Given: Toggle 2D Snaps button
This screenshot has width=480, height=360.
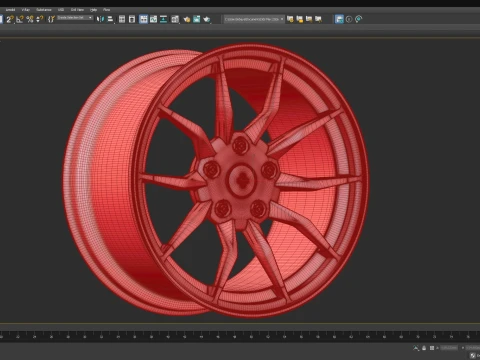Looking at the screenshot, I should pos(10,19).
